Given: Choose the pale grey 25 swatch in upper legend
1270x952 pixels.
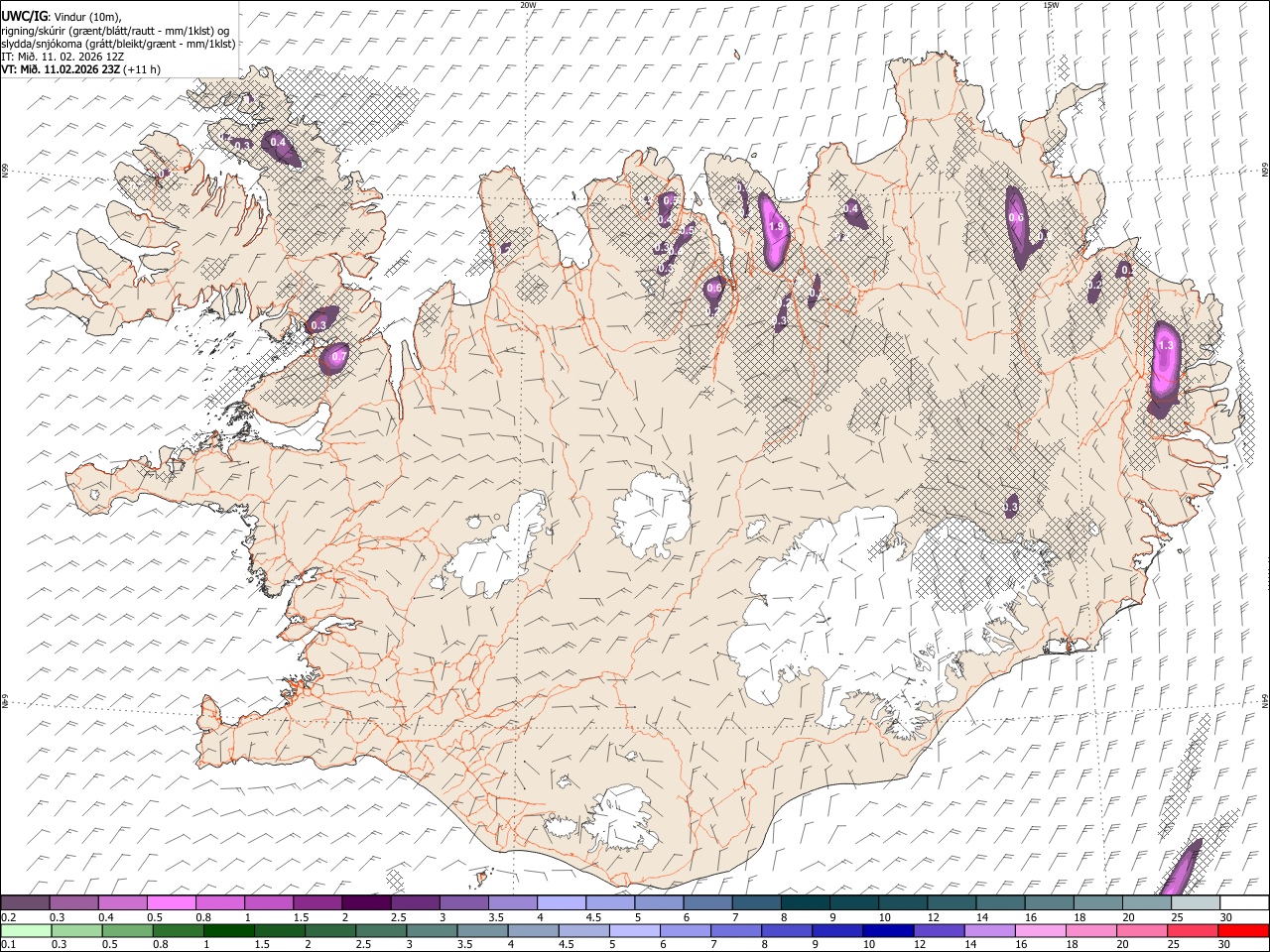Looking at the screenshot, I should pyautogui.click(x=1196, y=903).
